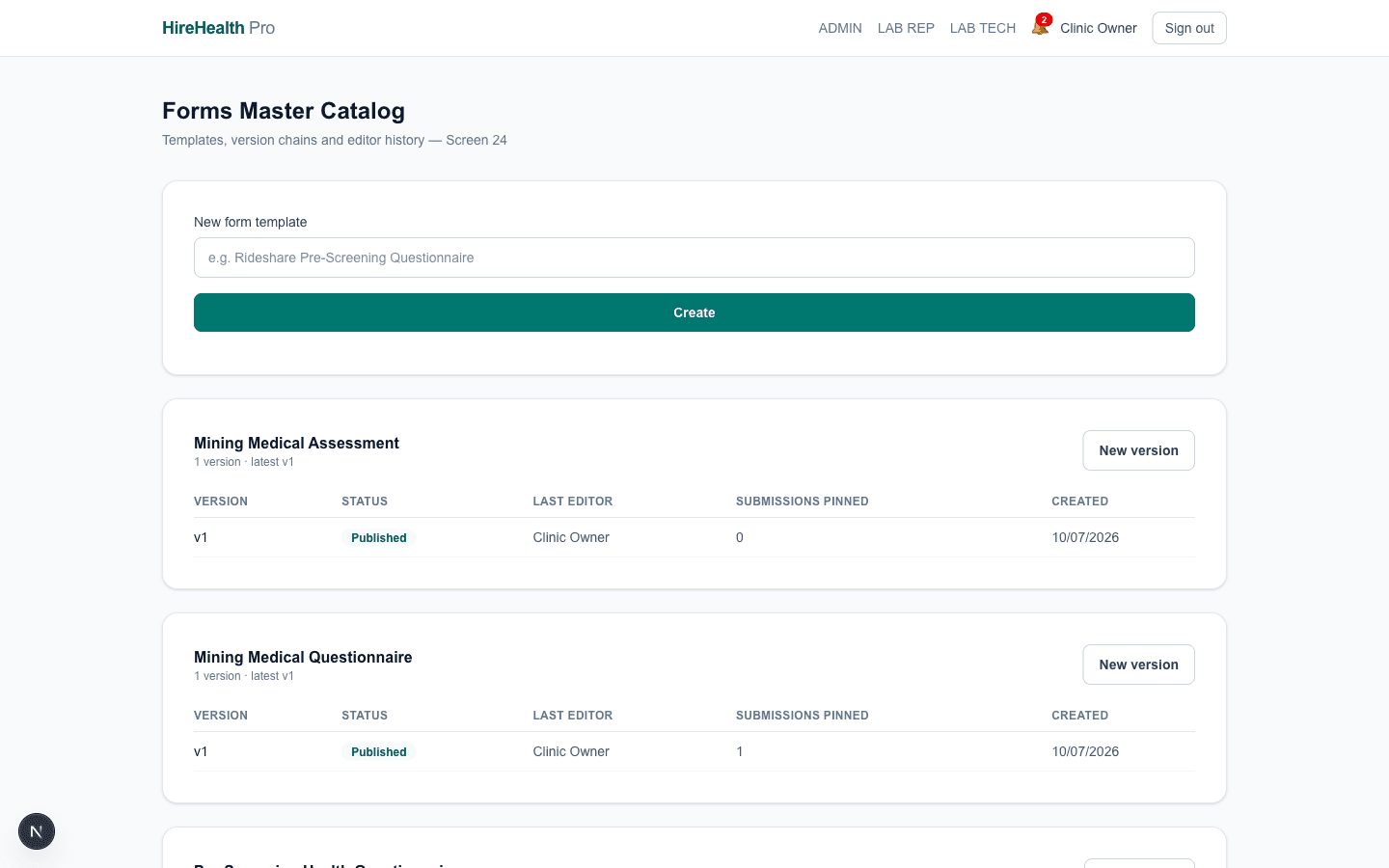
Task: Click Clinic Owner editor in Mining Medical Questionnaire row
Action: [571, 751]
